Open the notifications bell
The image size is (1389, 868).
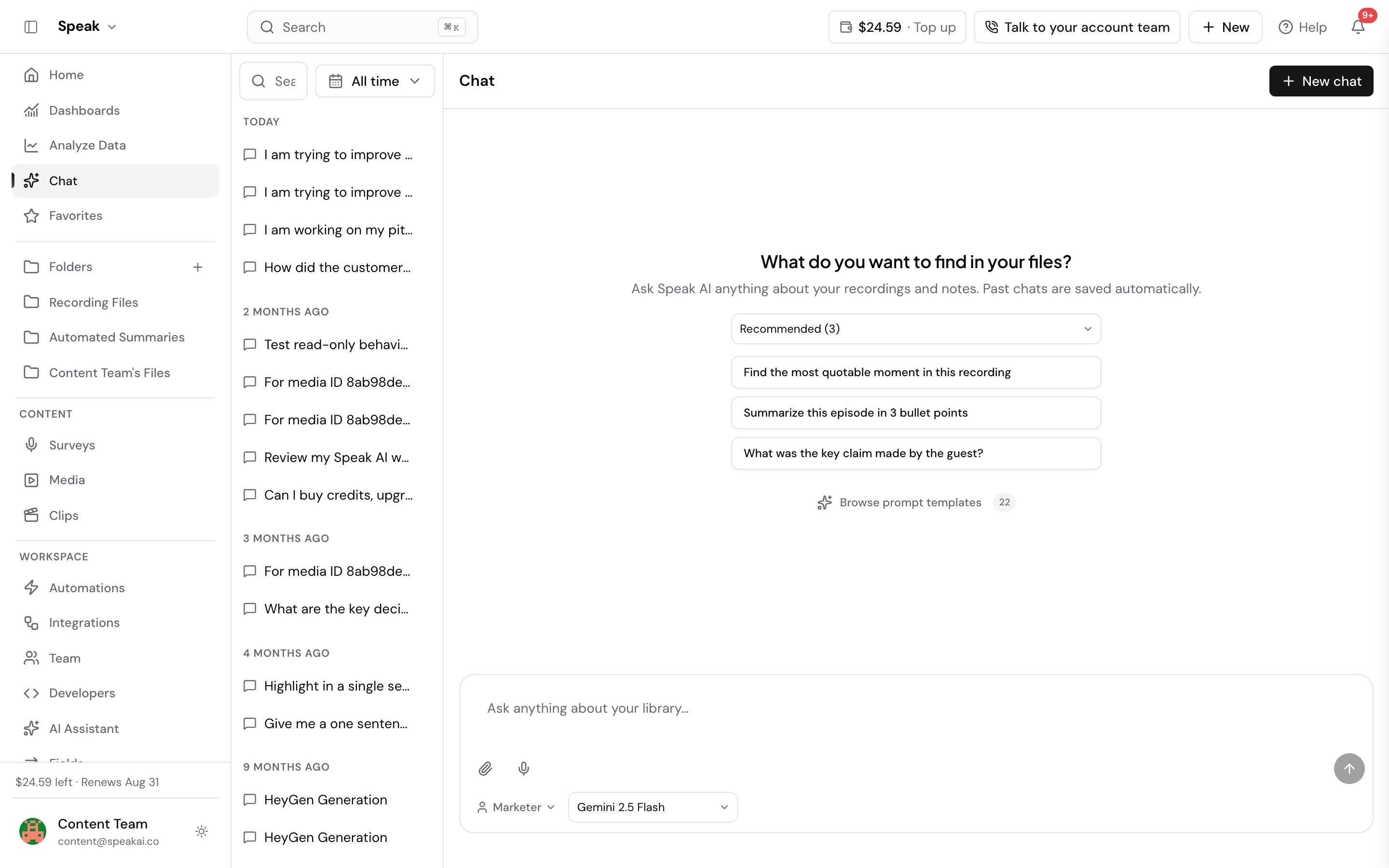click(x=1358, y=27)
